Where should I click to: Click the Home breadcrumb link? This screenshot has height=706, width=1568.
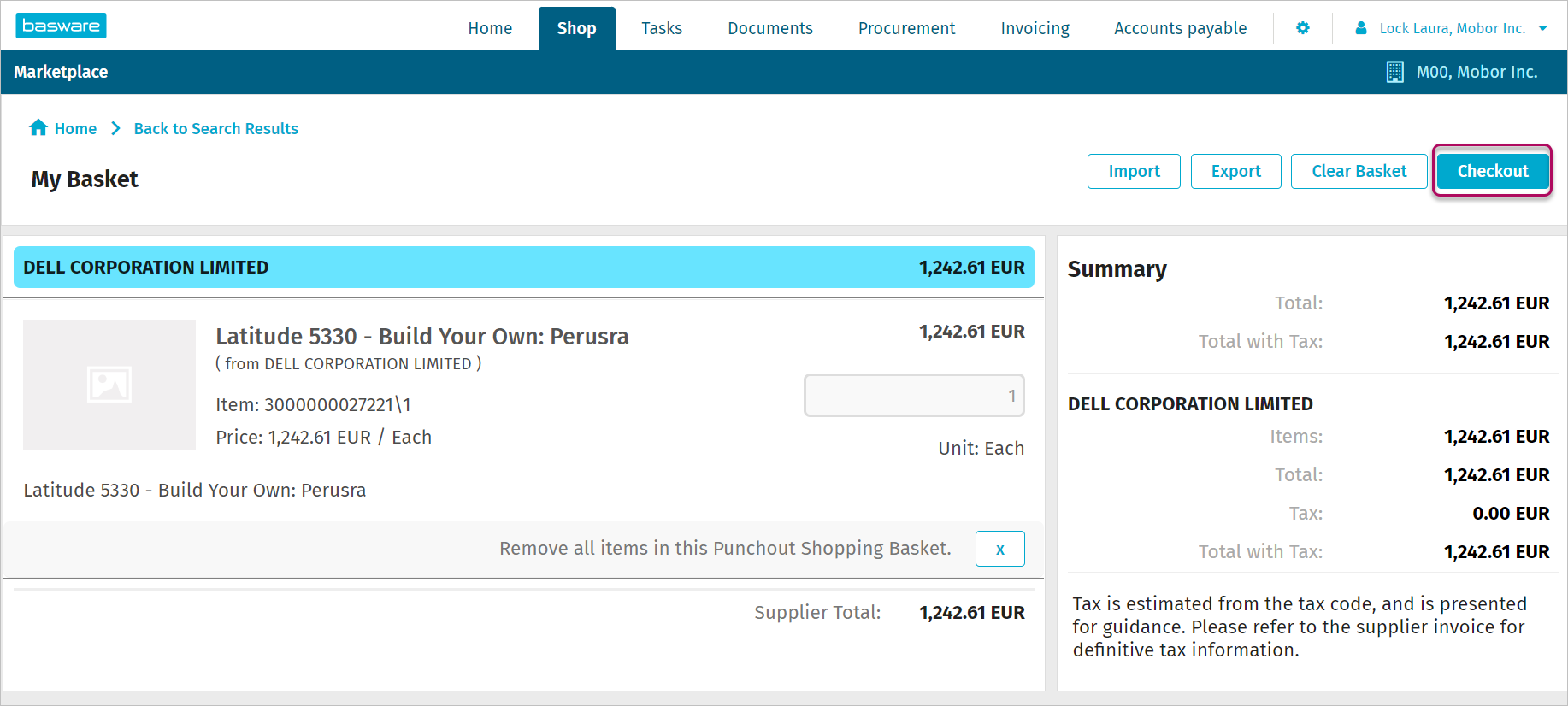click(75, 128)
